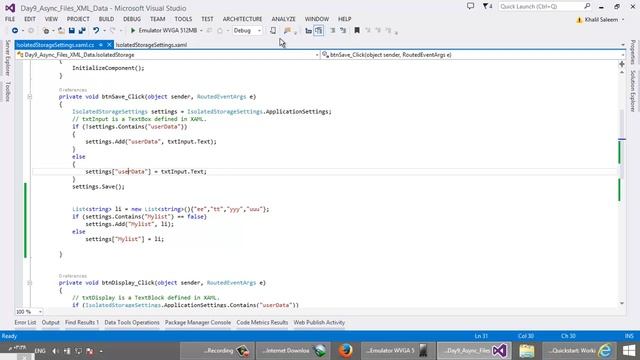Open the emulator target dropdown arrow

(x=201, y=31)
